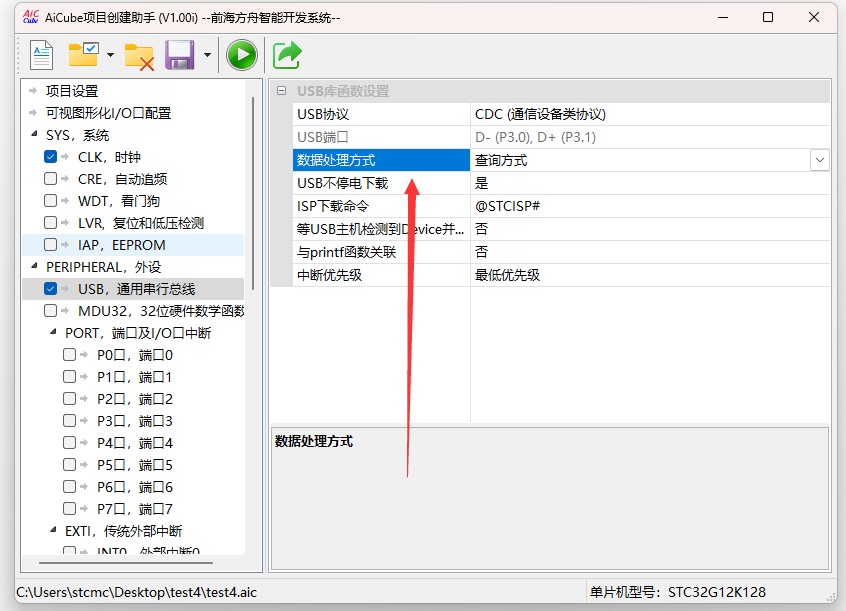Collapse EXTI 传统外部中断 node

53,530
